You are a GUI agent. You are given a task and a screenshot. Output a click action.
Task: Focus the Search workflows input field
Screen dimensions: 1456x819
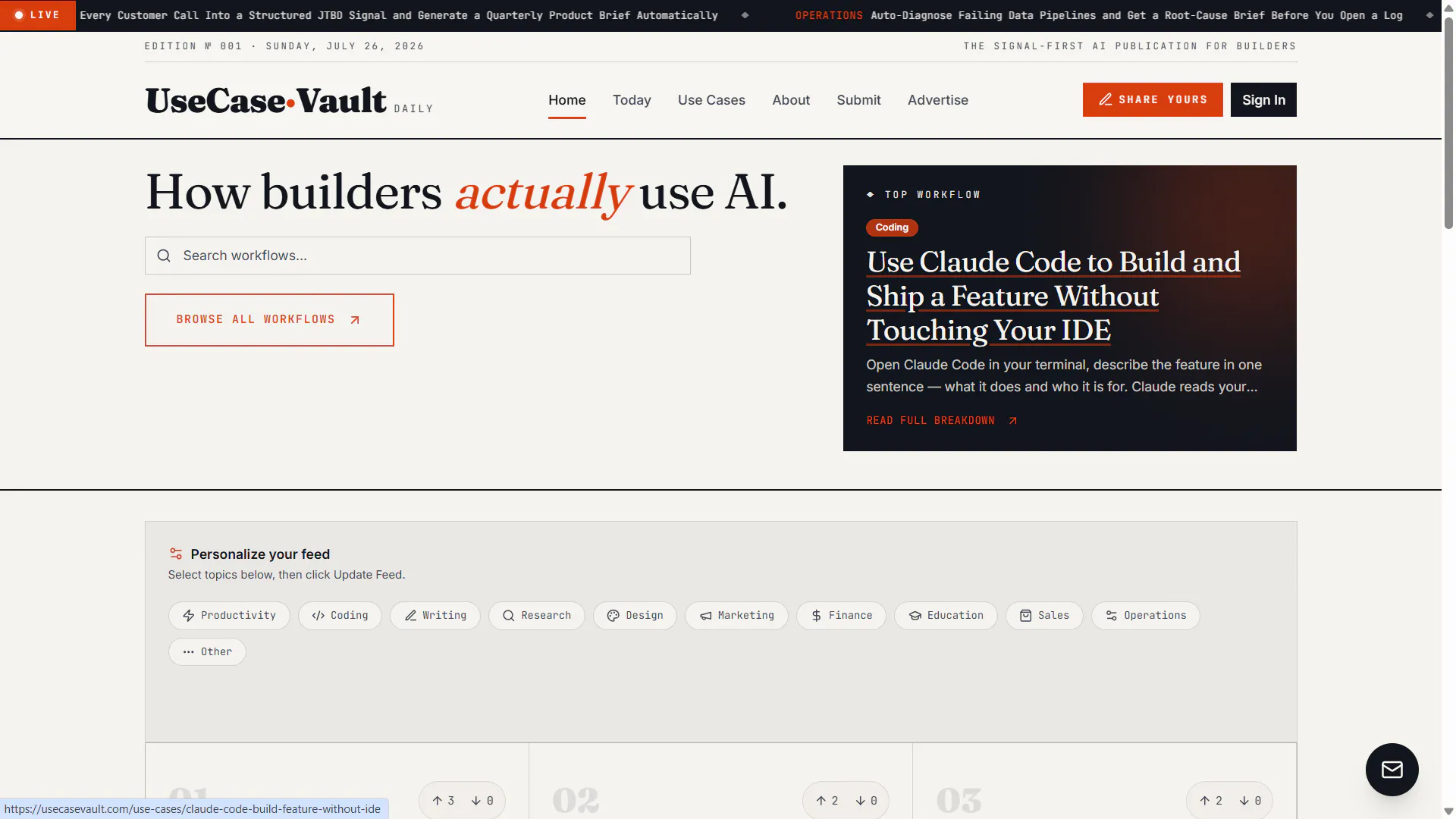(x=418, y=256)
